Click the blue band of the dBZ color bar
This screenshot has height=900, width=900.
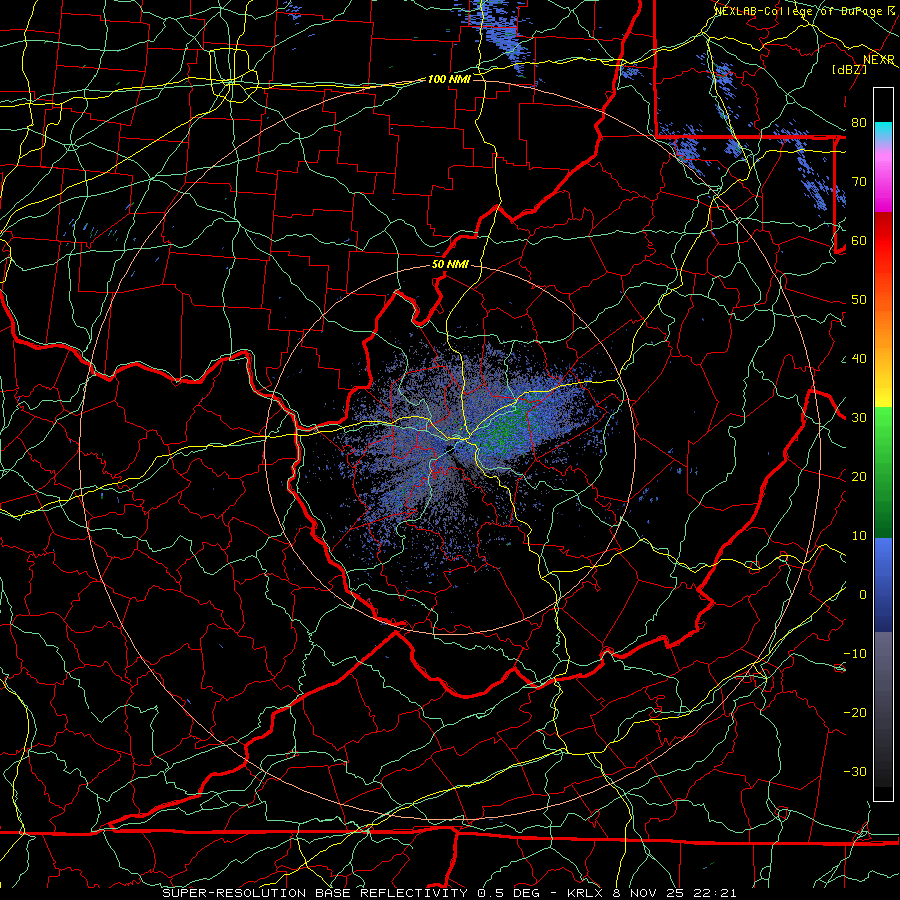tap(883, 585)
